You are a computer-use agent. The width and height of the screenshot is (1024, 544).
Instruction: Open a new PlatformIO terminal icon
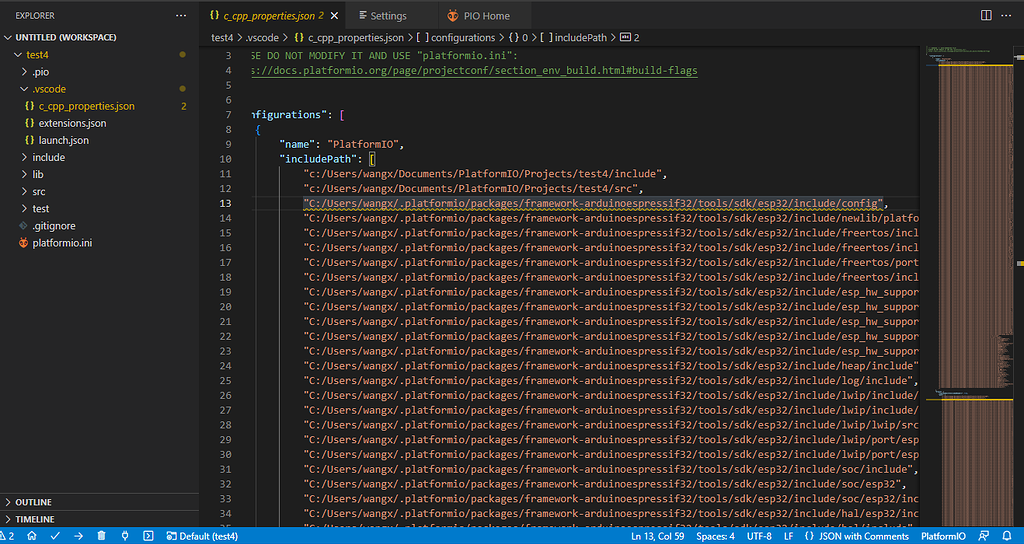tap(148, 536)
